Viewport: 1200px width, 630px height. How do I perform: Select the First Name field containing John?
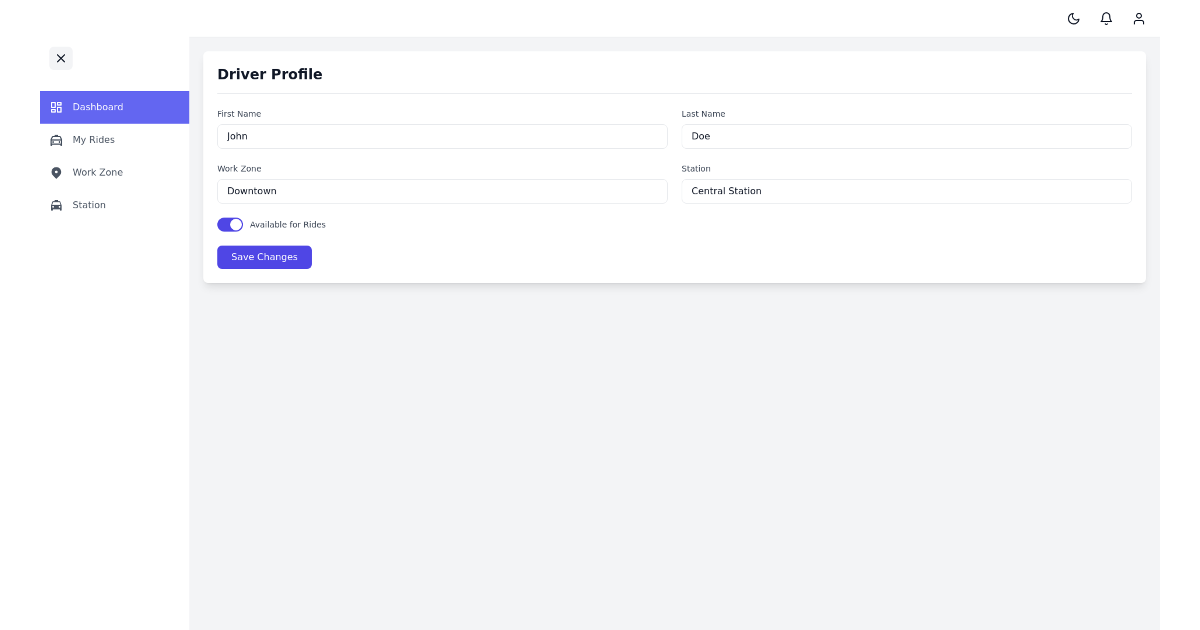442,136
